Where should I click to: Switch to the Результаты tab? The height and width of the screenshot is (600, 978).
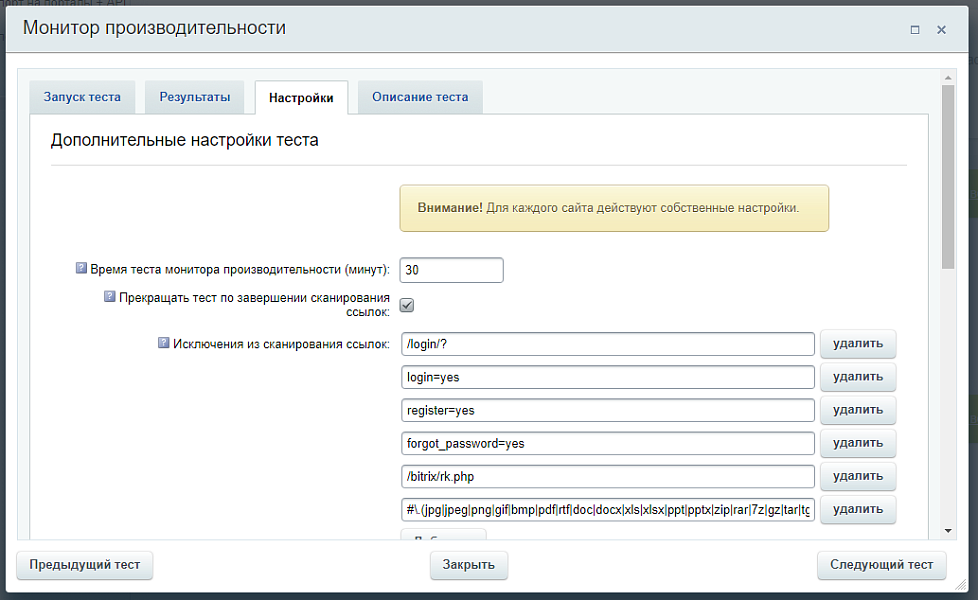click(x=195, y=98)
